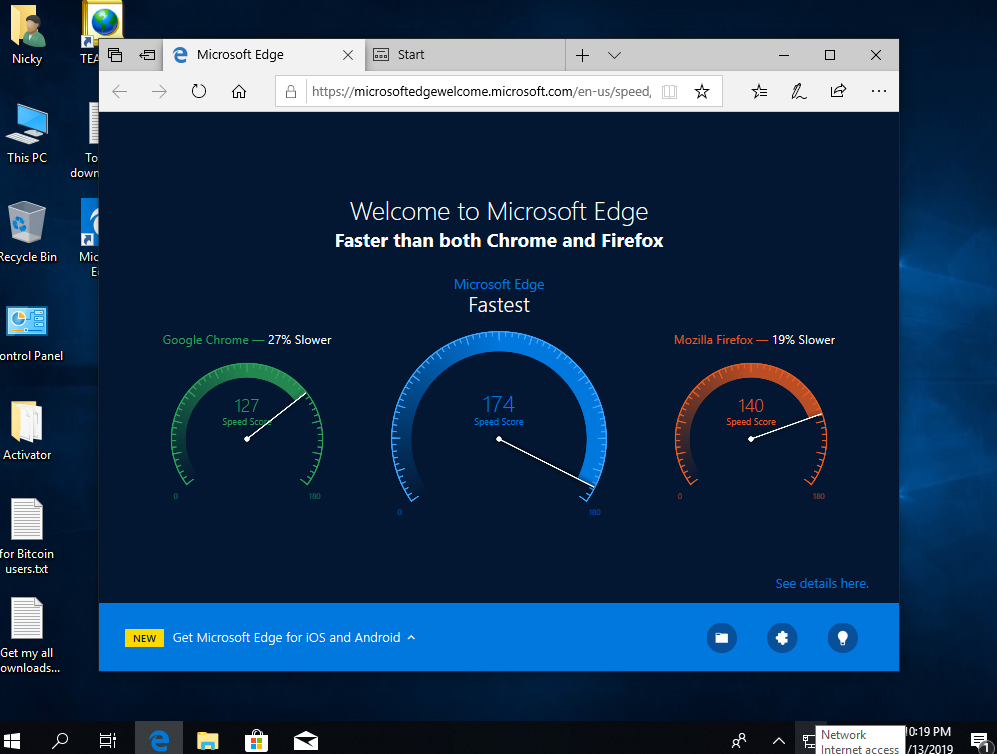Screen dimensions: 997x754
Task: Open Reading view from address bar
Action: pyautogui.click(x=669, y=92)
